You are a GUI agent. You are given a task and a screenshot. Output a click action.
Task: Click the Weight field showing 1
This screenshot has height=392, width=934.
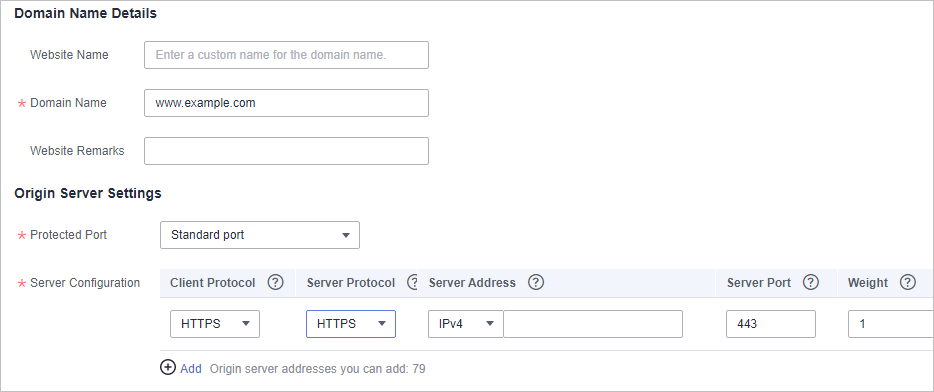[x=891, y=324]
